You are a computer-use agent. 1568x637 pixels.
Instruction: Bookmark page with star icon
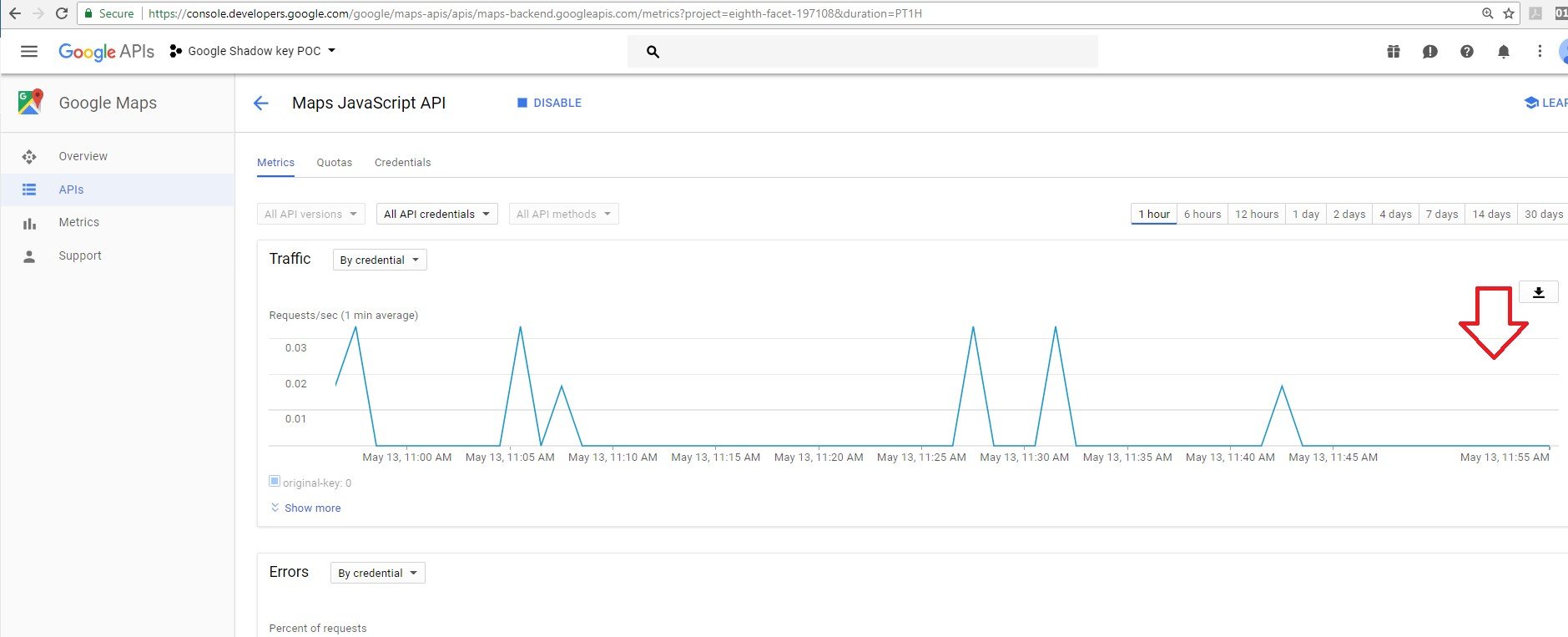1509,13
